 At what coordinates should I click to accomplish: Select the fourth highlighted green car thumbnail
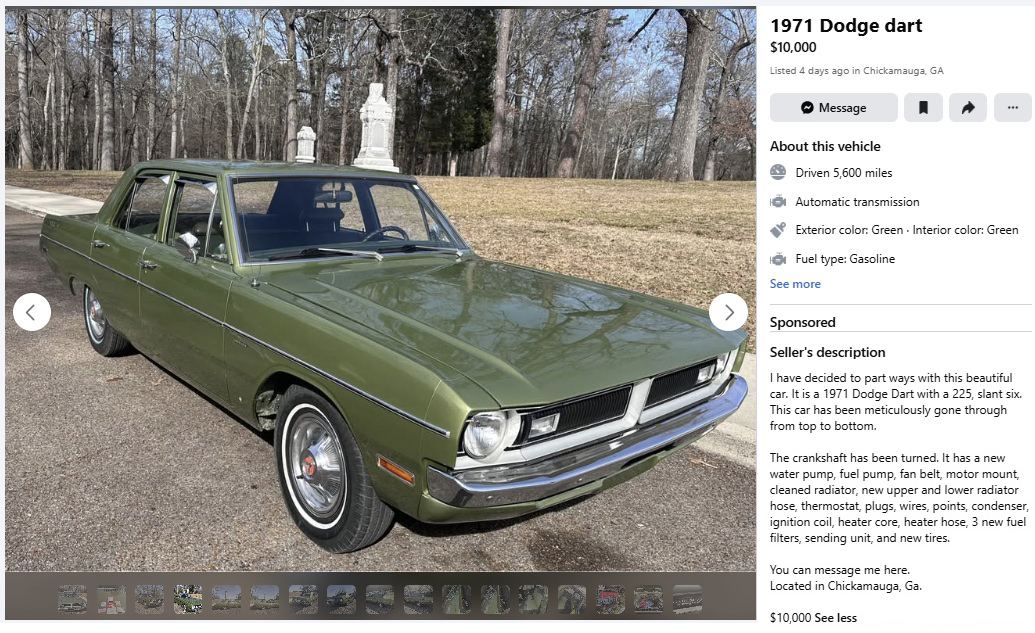187,599
